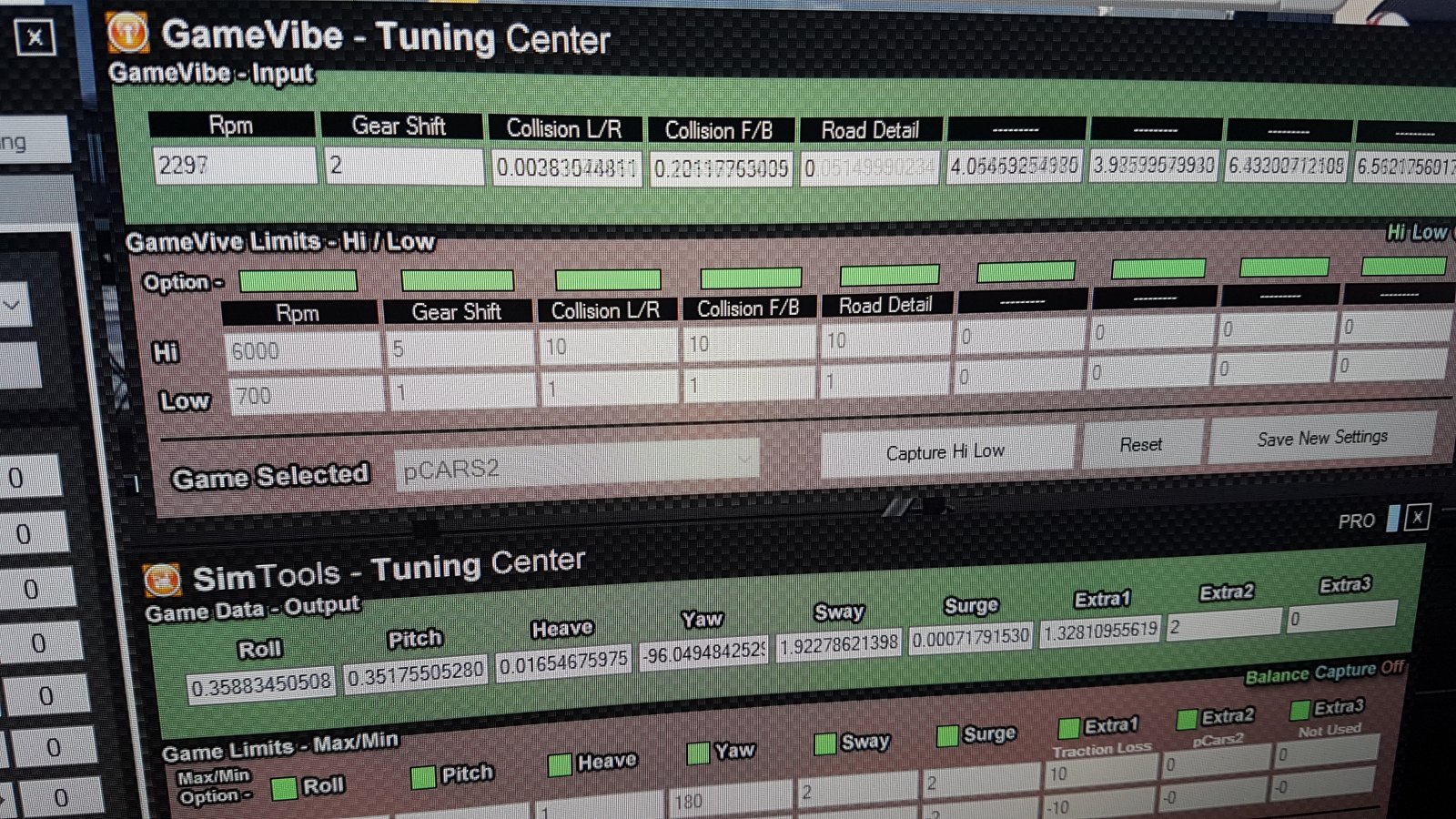The width and height of the screenshot is (1456, 819).
Task: Click the GameVibe logo icon
Action: (127, 32)
